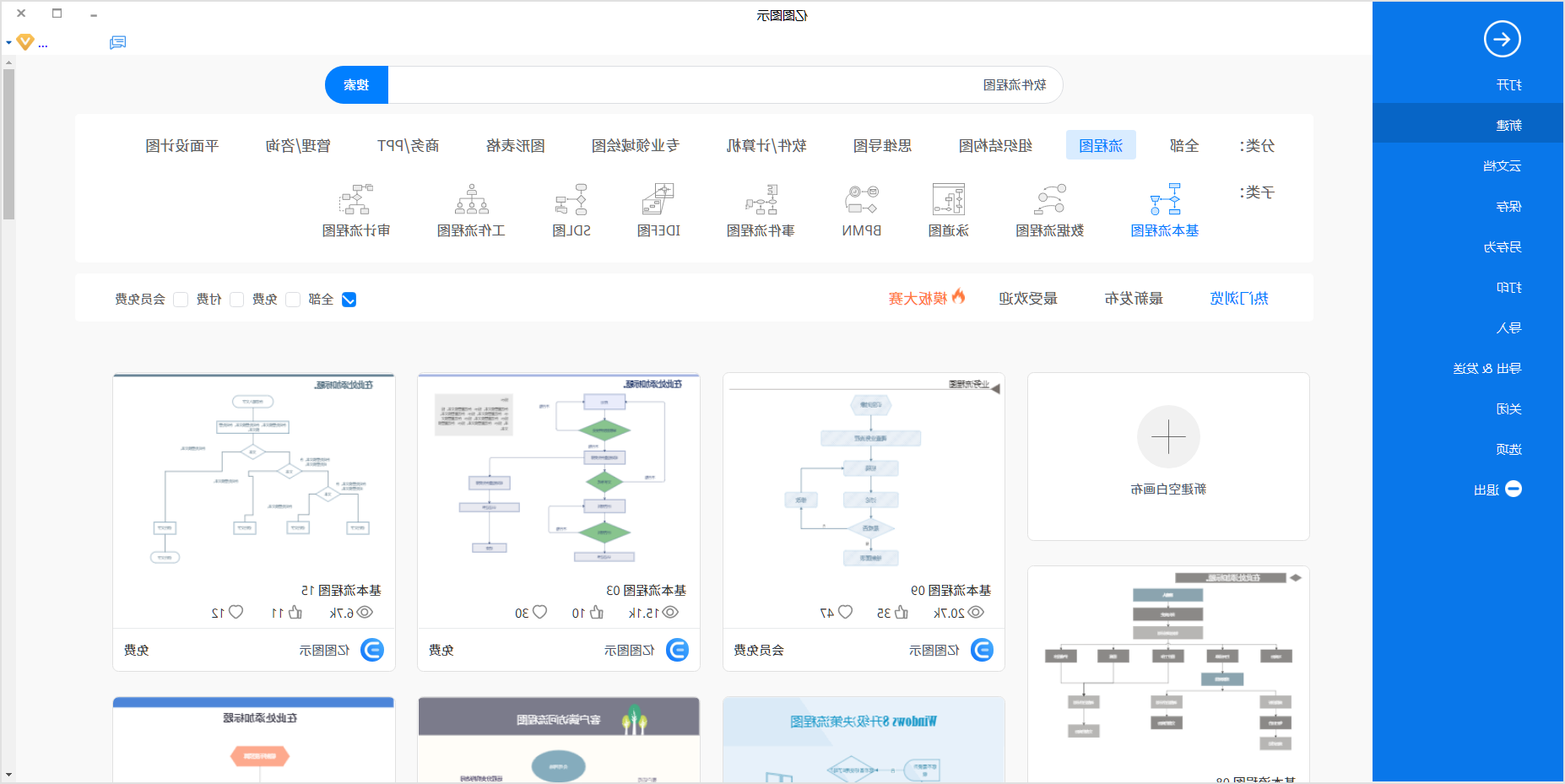Click the heart icon on 基本流程图 09 card

pos(845,612)
